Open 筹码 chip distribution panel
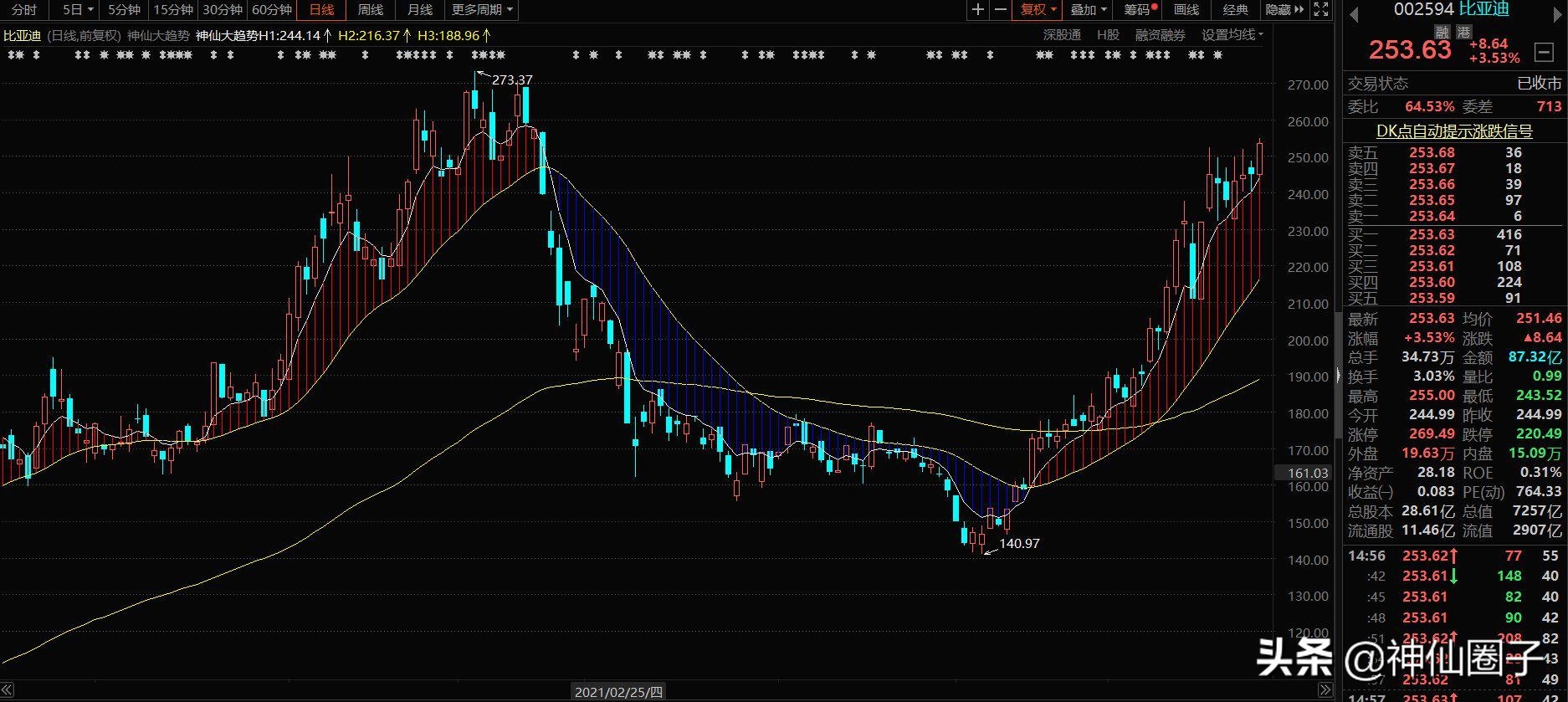This screenshot has width=1568, height=702. pyautogui.click(x=1139, y=10)
